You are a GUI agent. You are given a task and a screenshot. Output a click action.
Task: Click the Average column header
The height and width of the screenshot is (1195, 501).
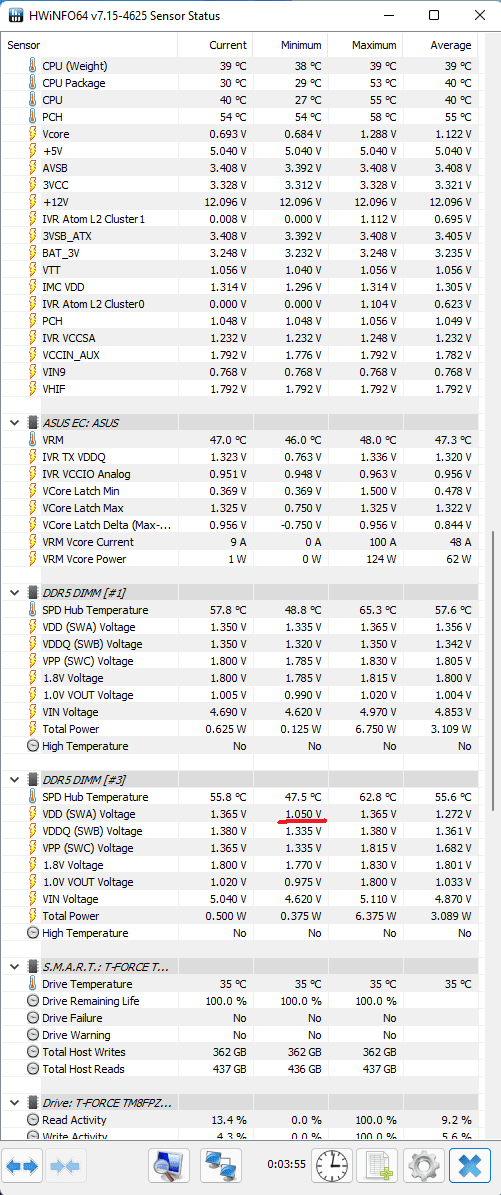coord(440,45)
